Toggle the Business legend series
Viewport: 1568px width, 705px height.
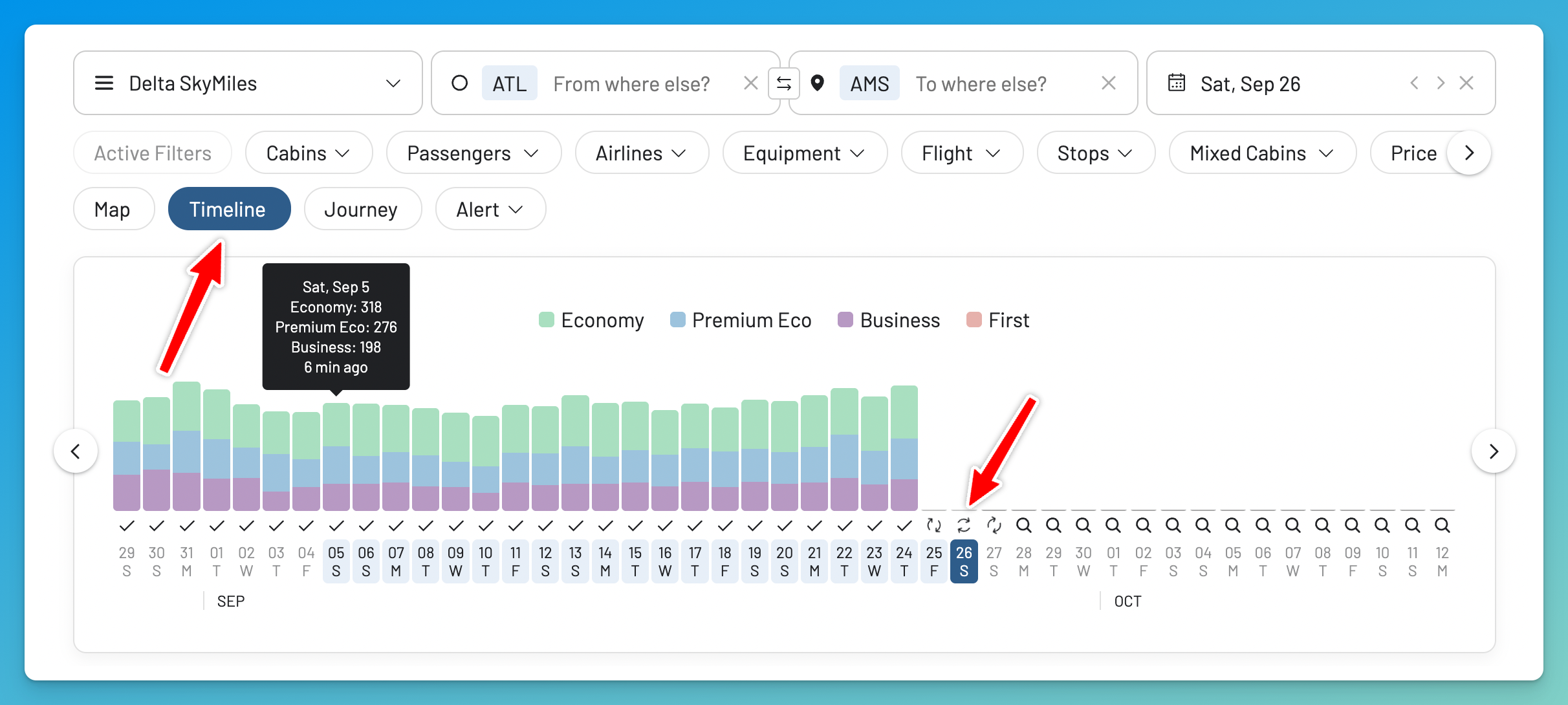click(x=889, y=320)
